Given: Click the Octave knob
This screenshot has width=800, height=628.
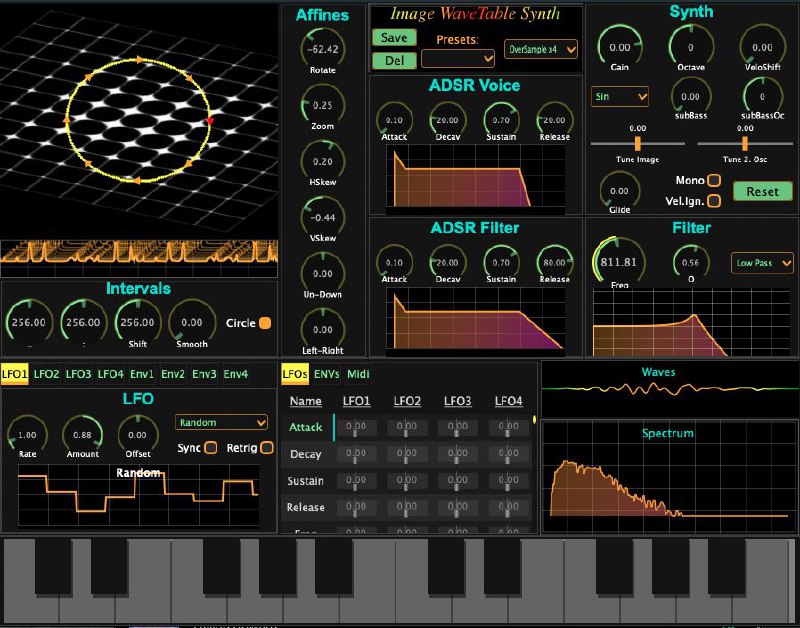Looking at the screenshot, I should [691, 47].
